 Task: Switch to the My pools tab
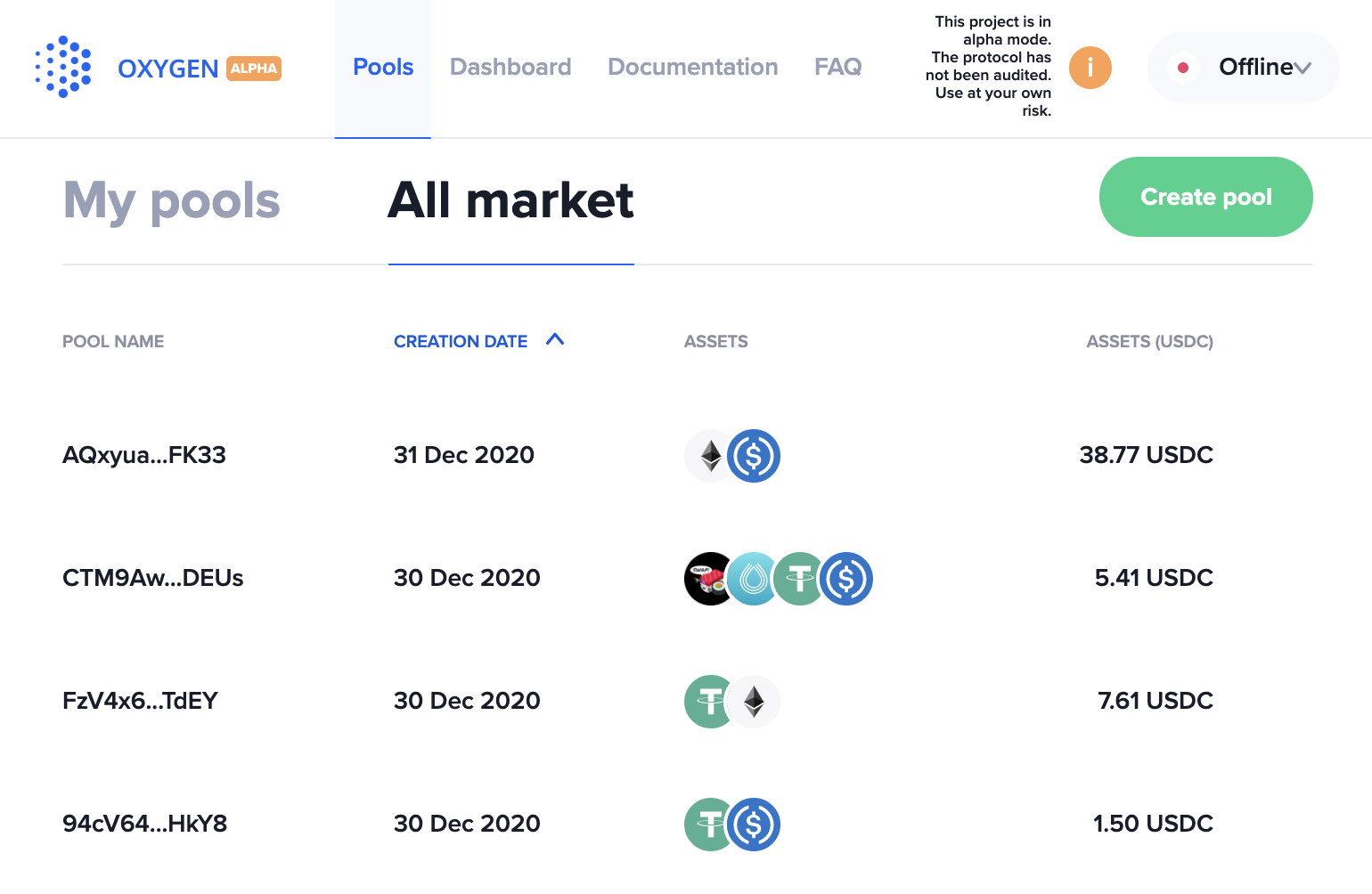tap(172, 200)
